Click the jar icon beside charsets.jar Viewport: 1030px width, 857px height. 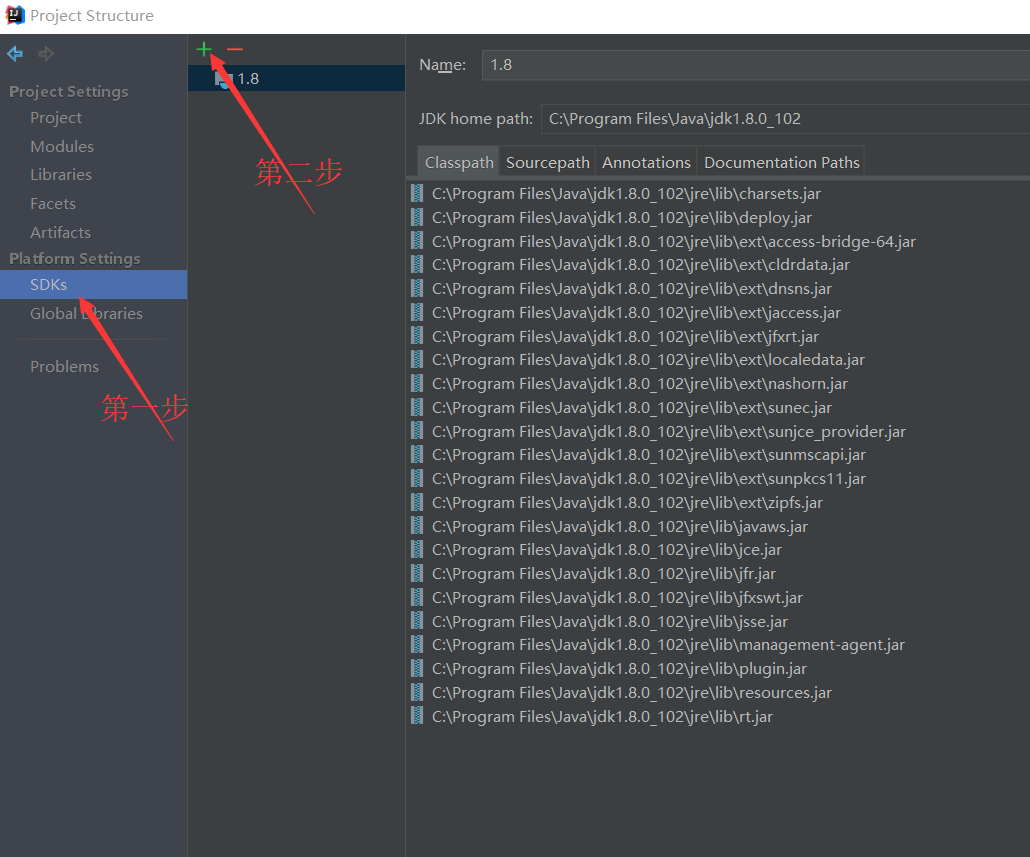point(417,193)
